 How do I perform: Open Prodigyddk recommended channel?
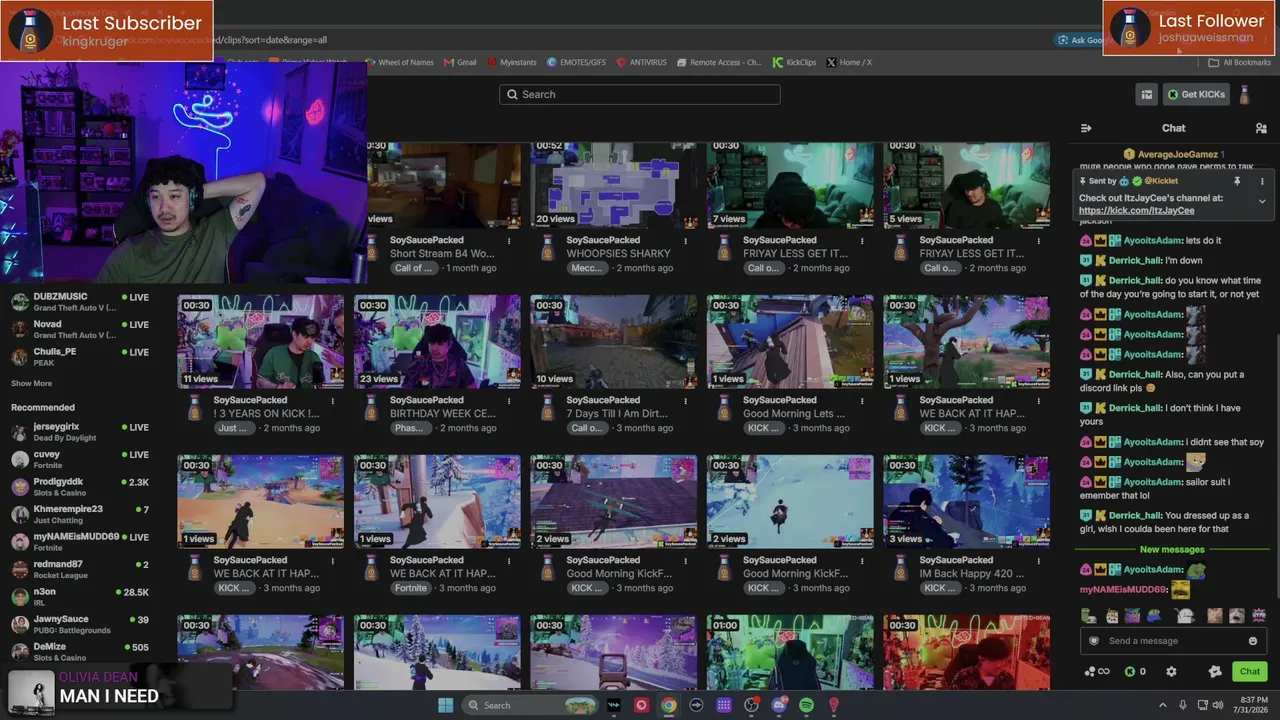pos(80,486)
